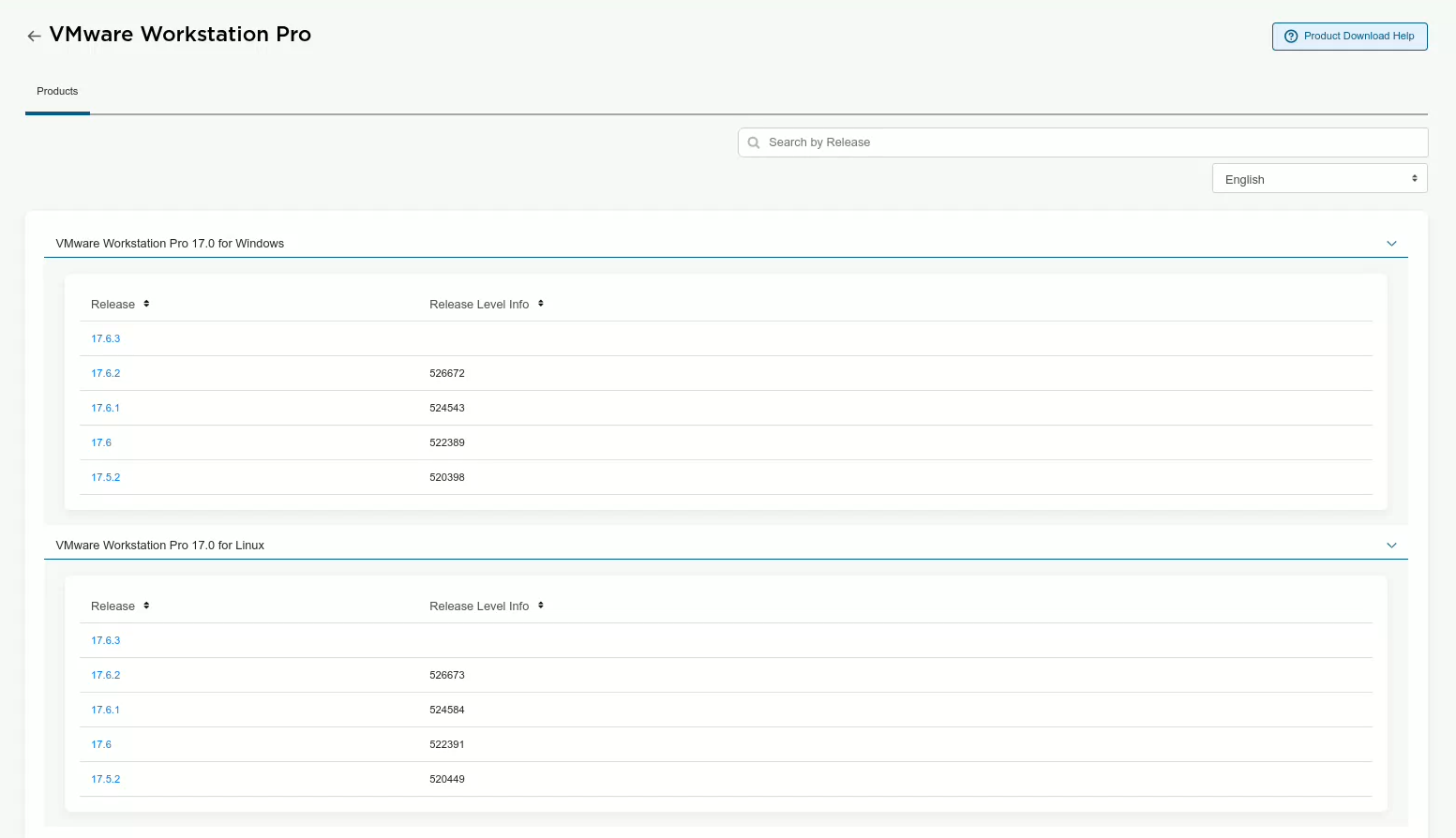
Task: Select the build number 522389
Action: point(447,442)
